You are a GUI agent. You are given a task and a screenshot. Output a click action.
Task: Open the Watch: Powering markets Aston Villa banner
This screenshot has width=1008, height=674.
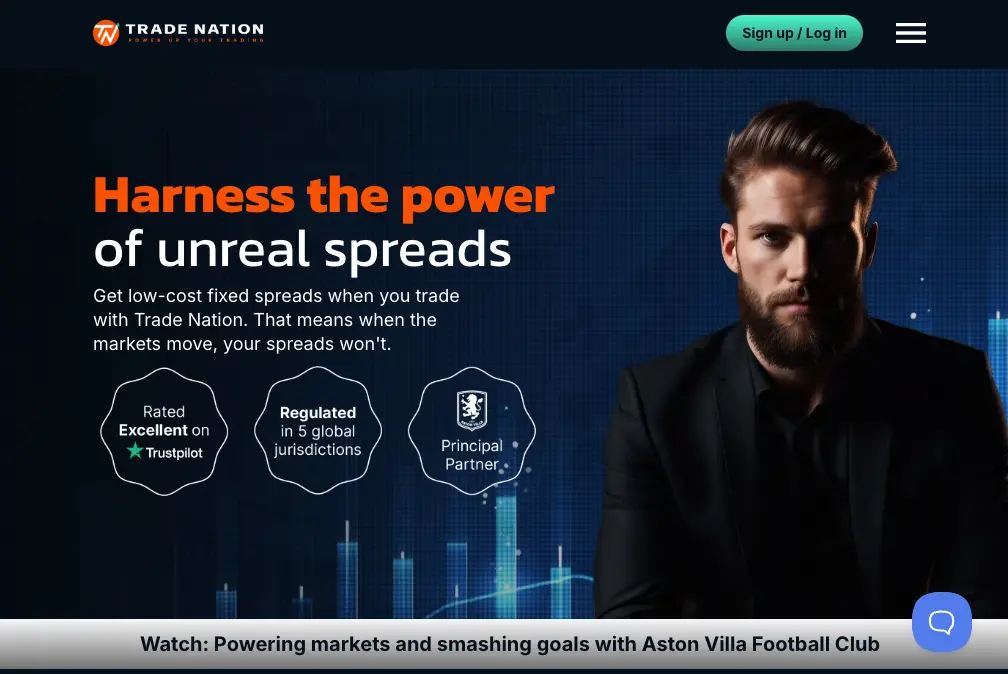504,644
